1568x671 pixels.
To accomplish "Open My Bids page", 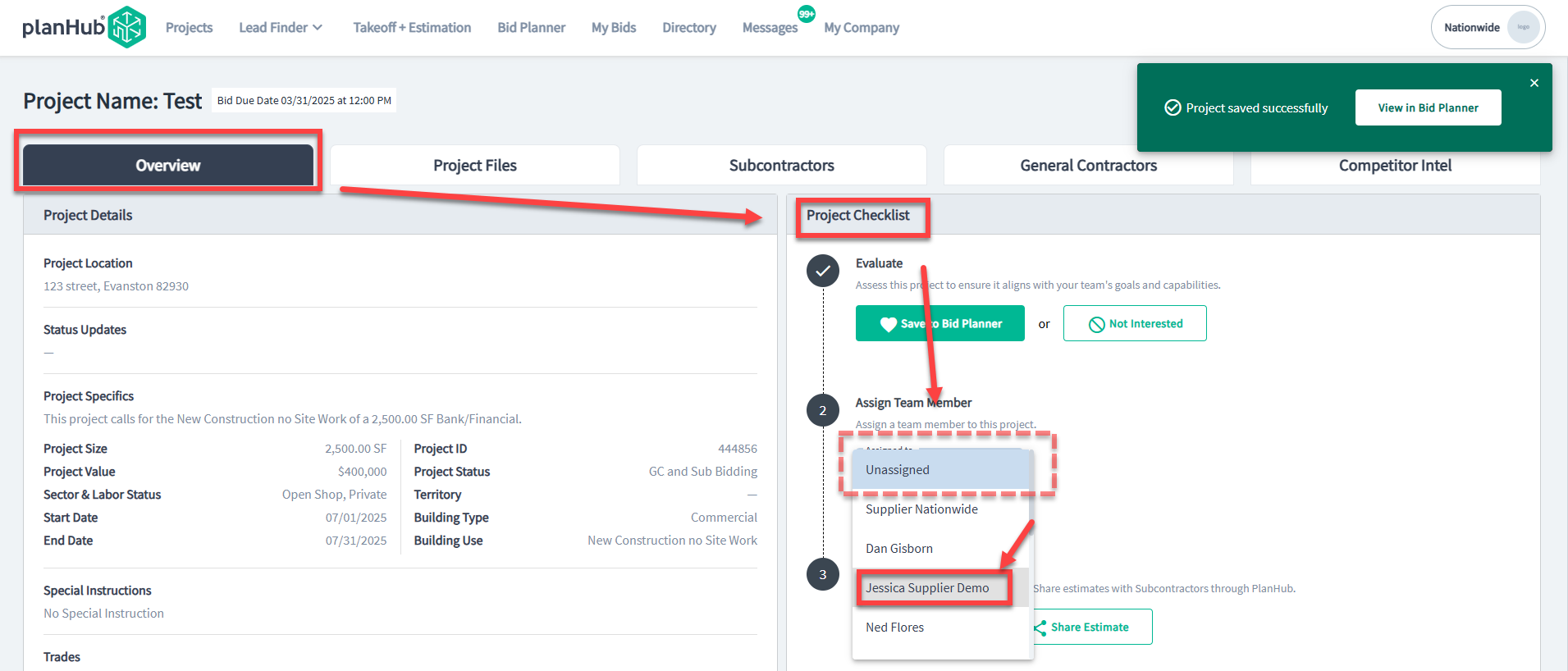I will [x=614, y=27].
